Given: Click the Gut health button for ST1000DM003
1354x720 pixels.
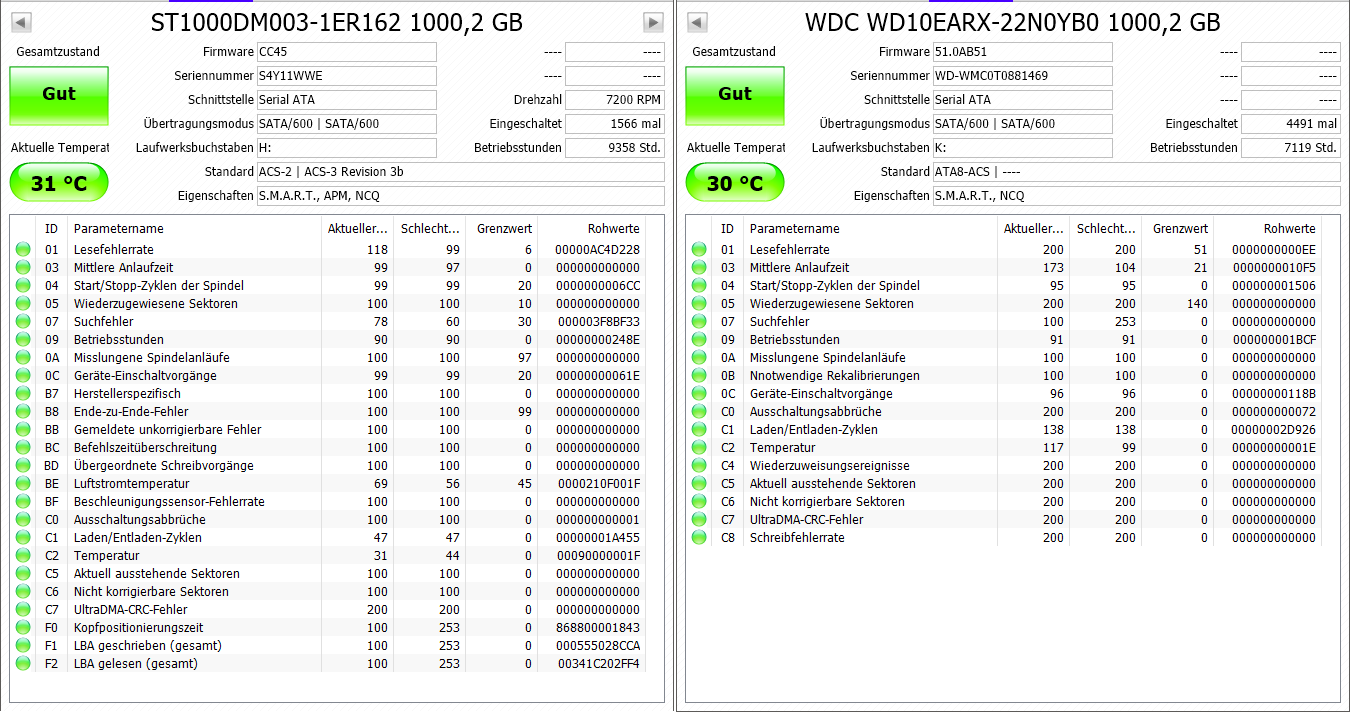Looking at the screenshot, I should point(59,95).
